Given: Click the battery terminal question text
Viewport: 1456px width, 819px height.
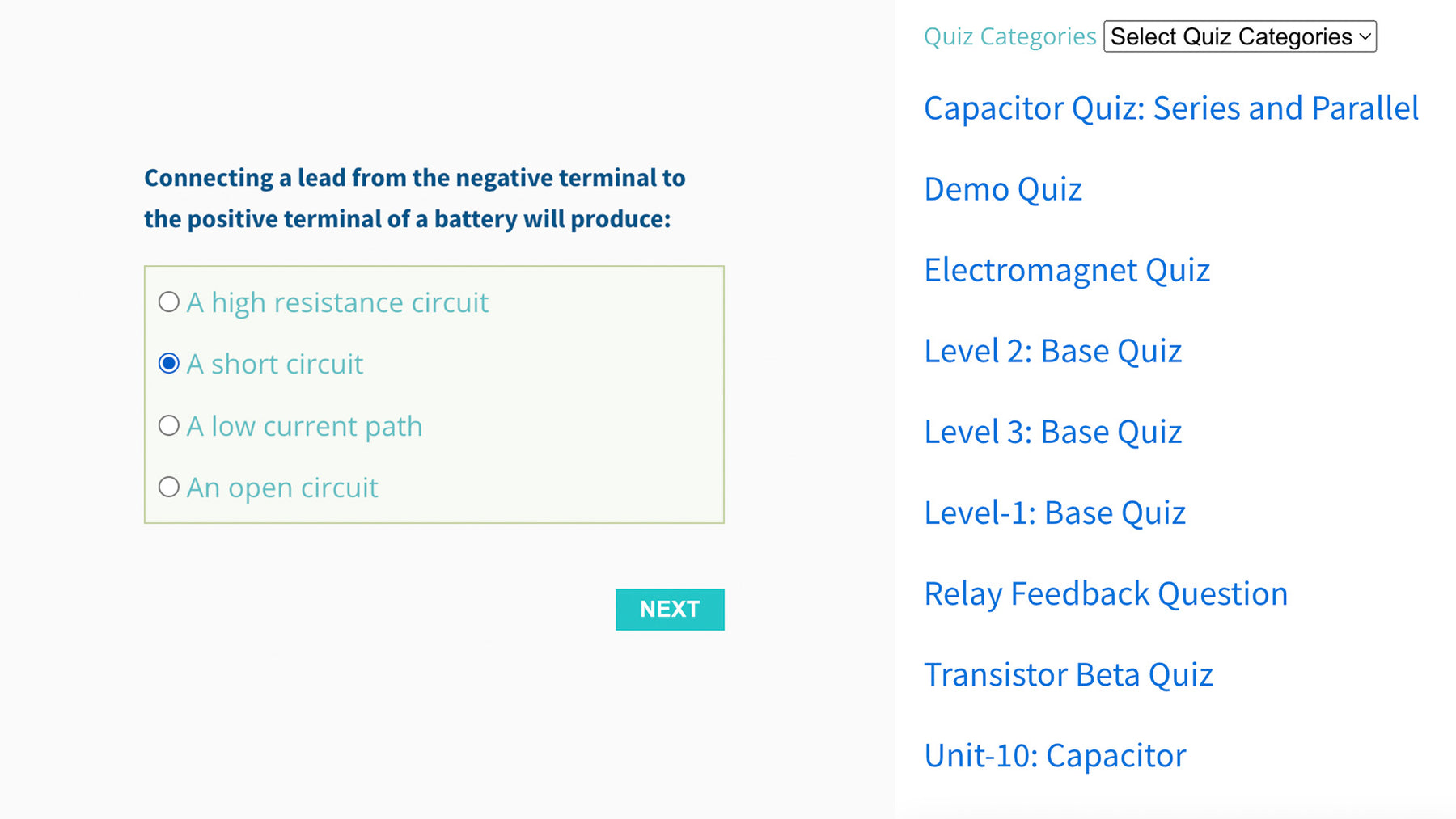Looking at the screenshot, I should coord(414,198).
